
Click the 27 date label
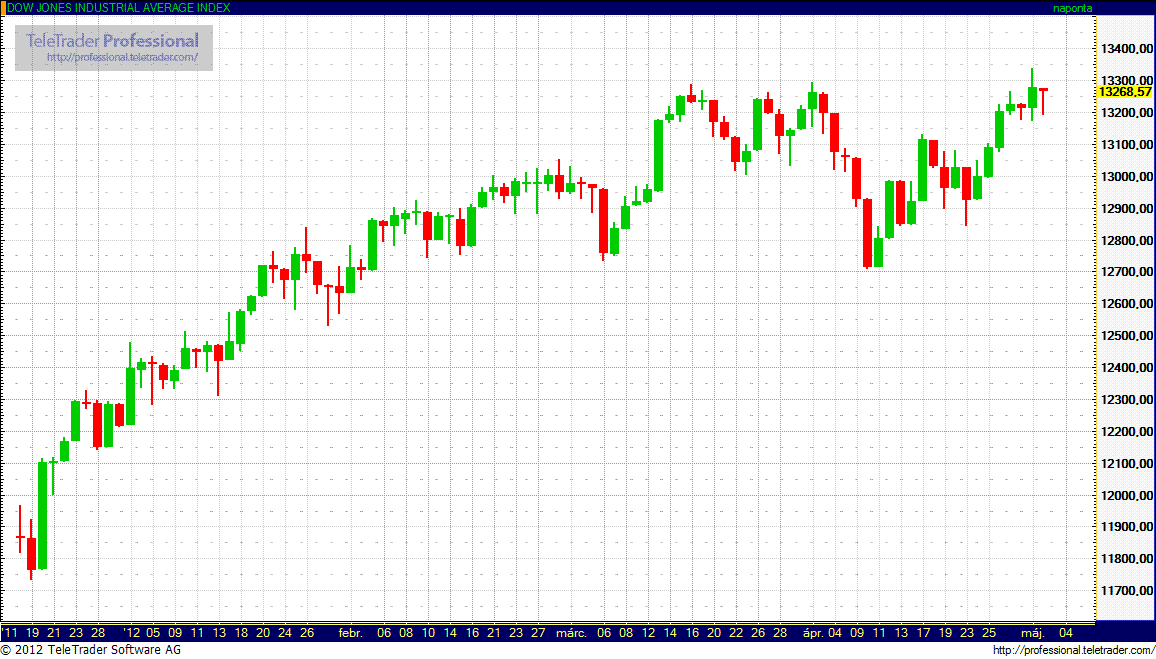[x=537, y=632]
